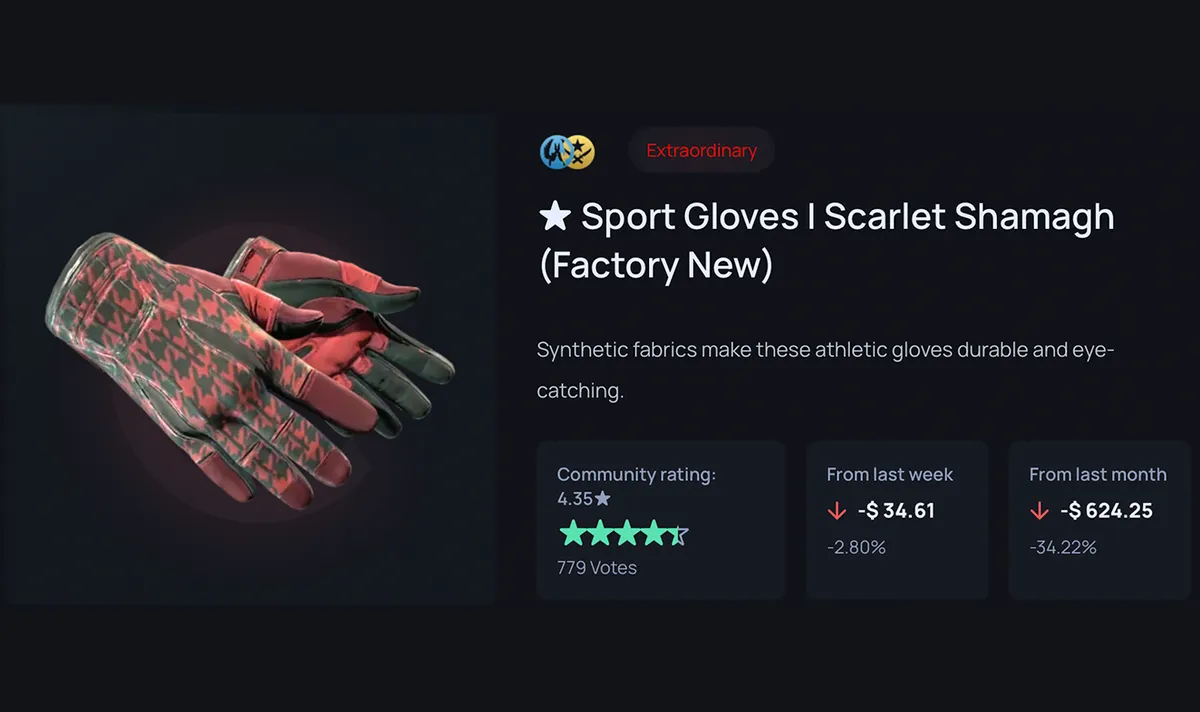
Task: Select the first green rating star
Action: click(571, 533)
